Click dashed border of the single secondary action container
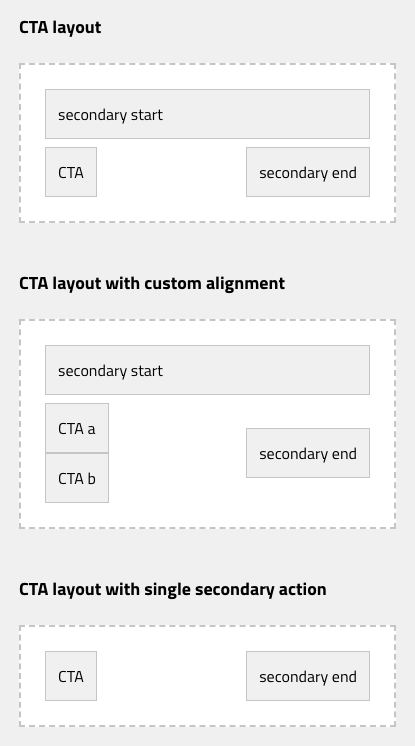 click(x=207, y=626)
